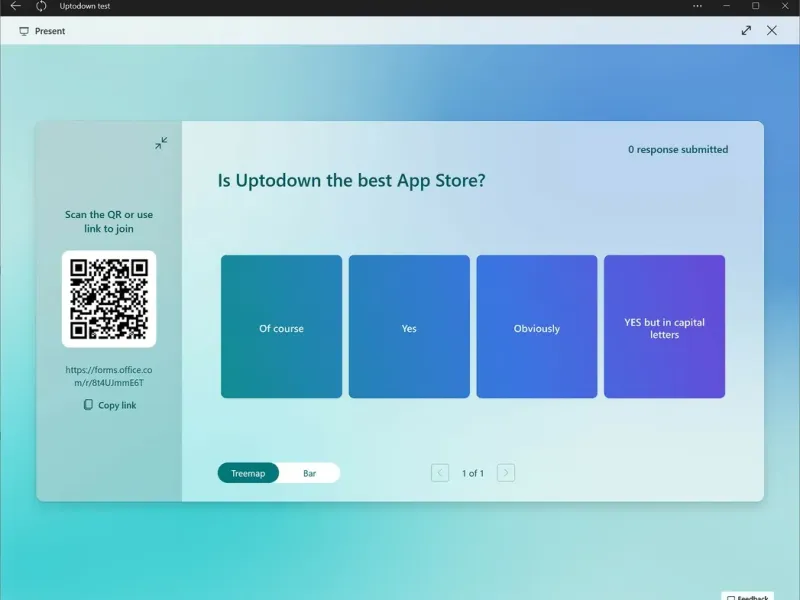Select the 'Yes' answer tile
This screenshot has width=800, height=600.
pyautogui.click(x=409, y=327)
